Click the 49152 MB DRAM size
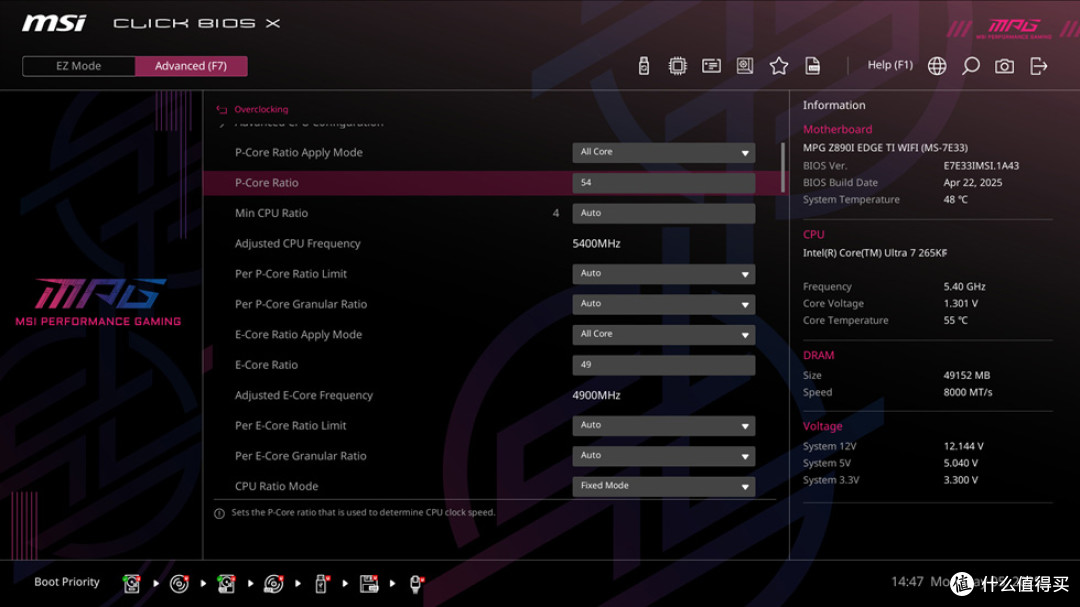Viewport: 1080px width, 607px height. (966, 375)
